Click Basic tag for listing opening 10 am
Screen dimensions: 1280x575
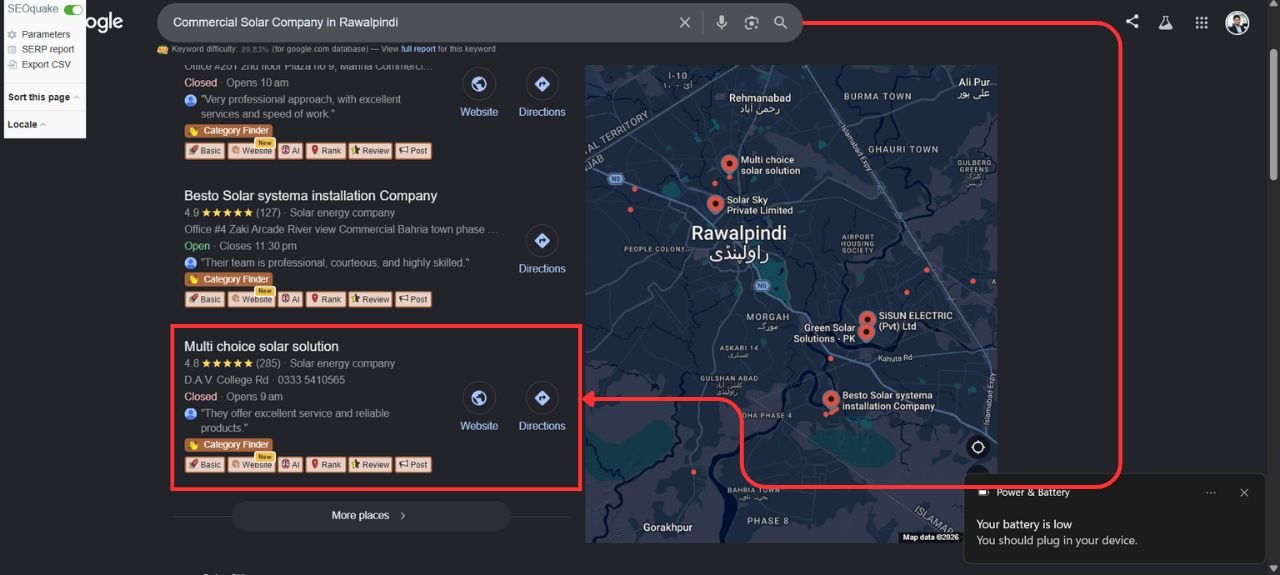pos(205,151)
